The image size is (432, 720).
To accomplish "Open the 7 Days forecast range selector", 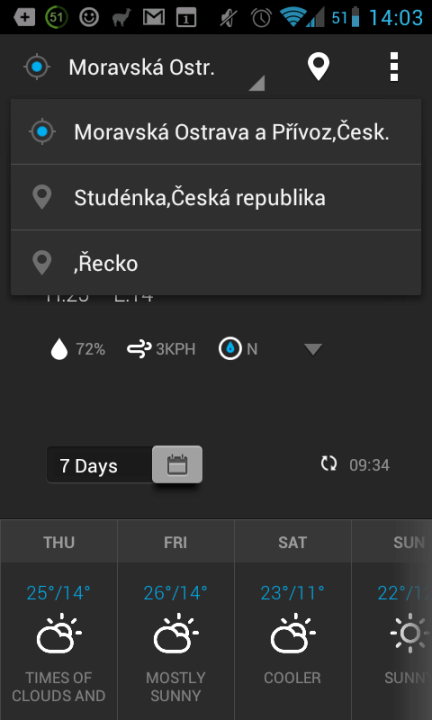I will (x=100, y=466).
